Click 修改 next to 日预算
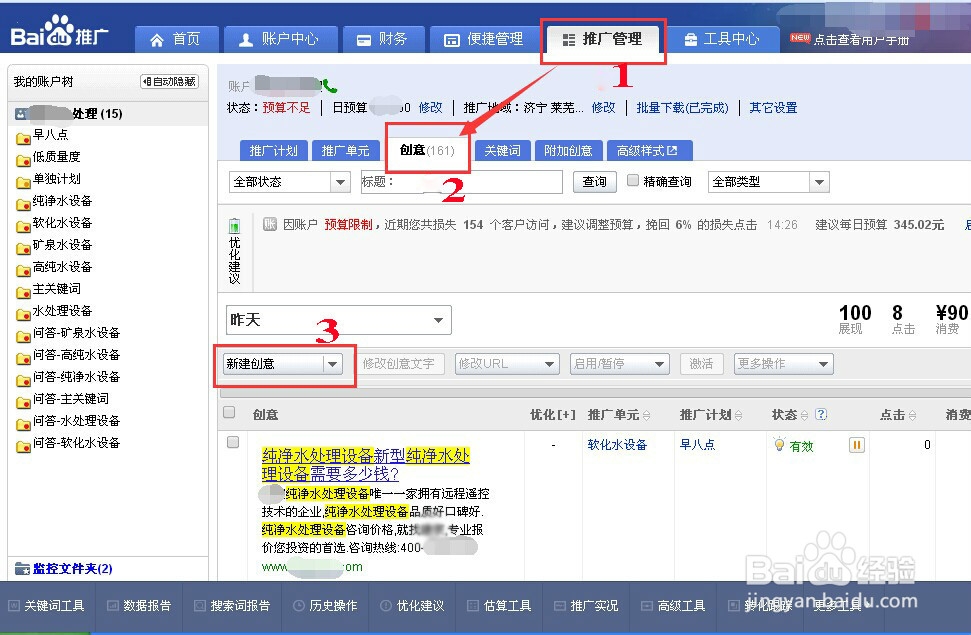The width and height of the screenshot is (971, 635). [430, 108]
